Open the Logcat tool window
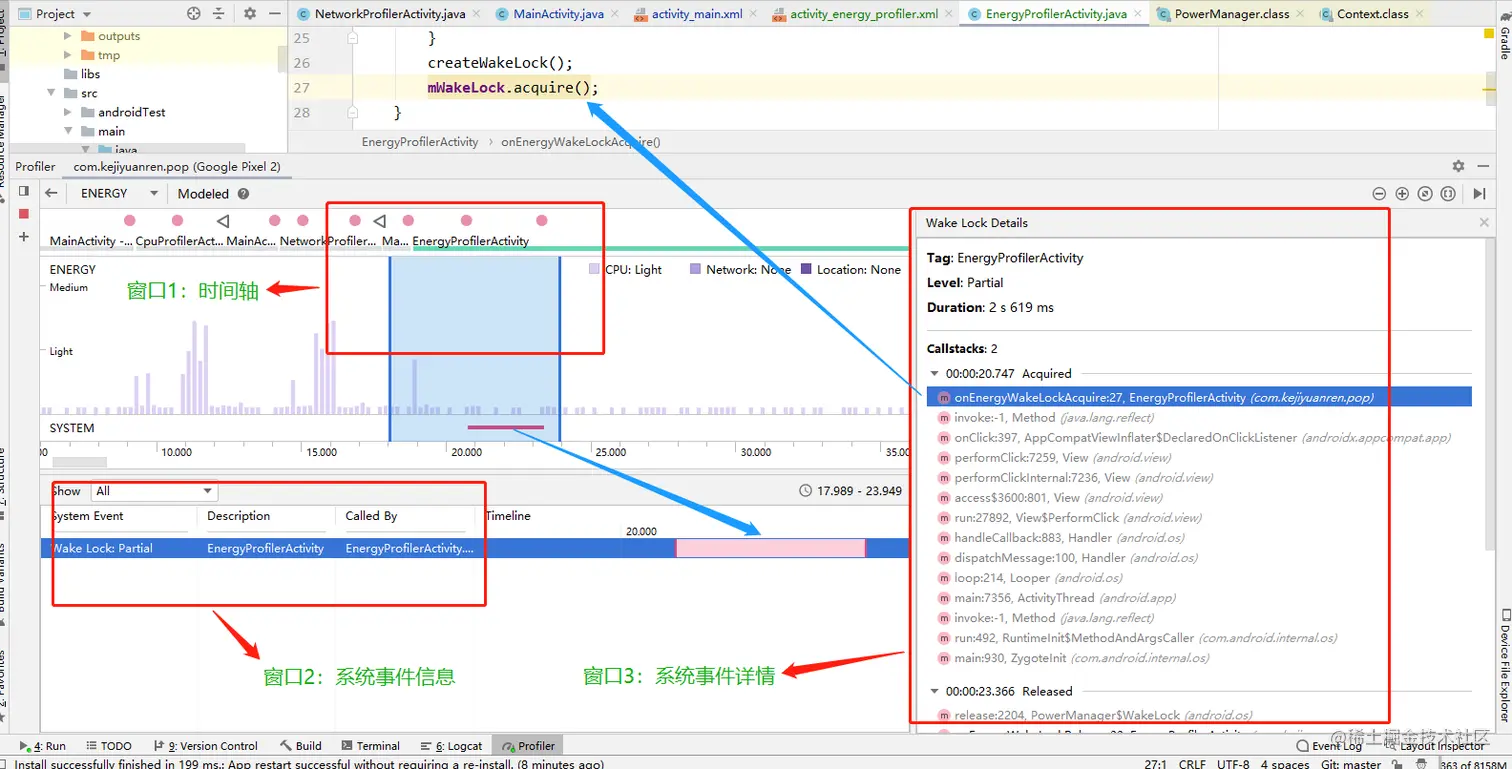 (x=451, y=746)
